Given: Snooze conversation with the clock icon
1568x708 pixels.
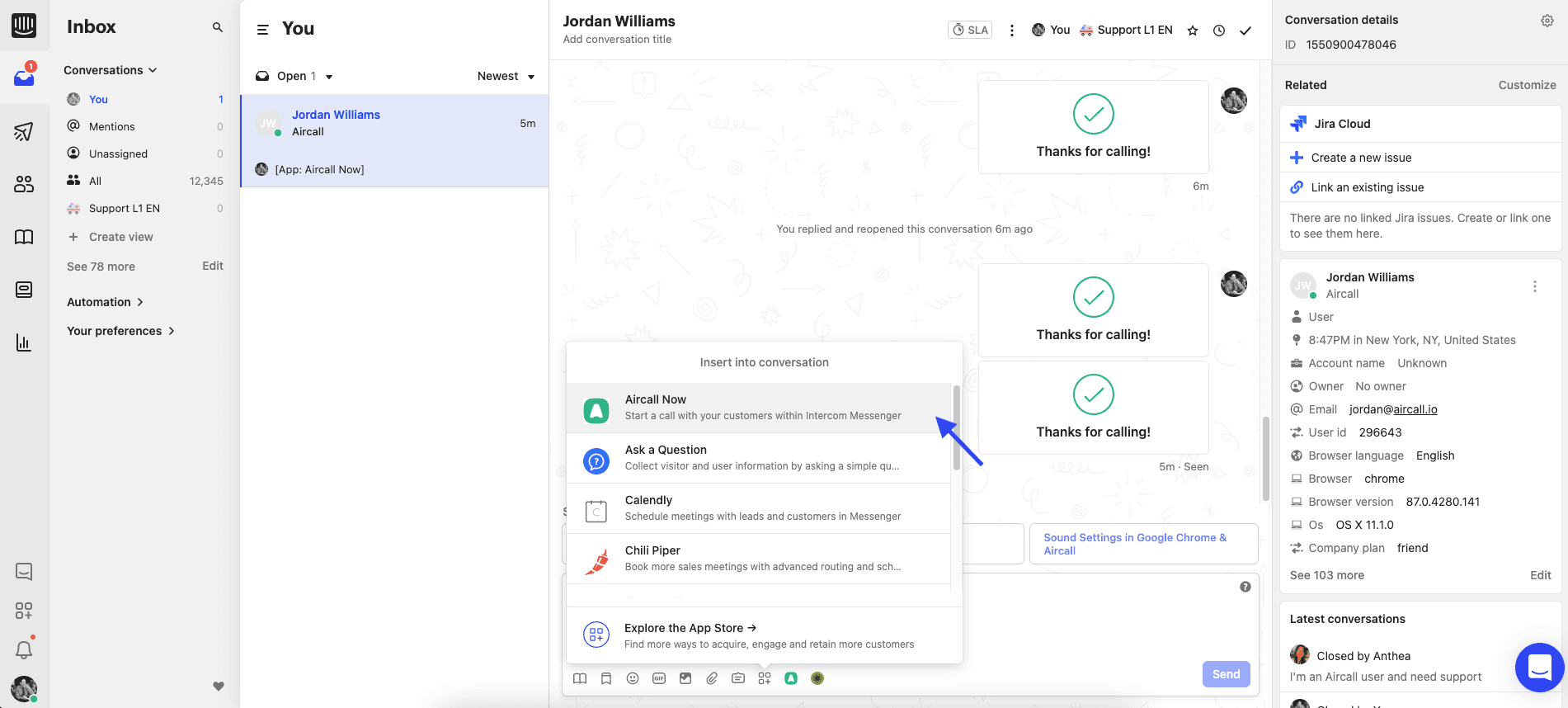Looking at the screenshot, I should click(1219, 31).
